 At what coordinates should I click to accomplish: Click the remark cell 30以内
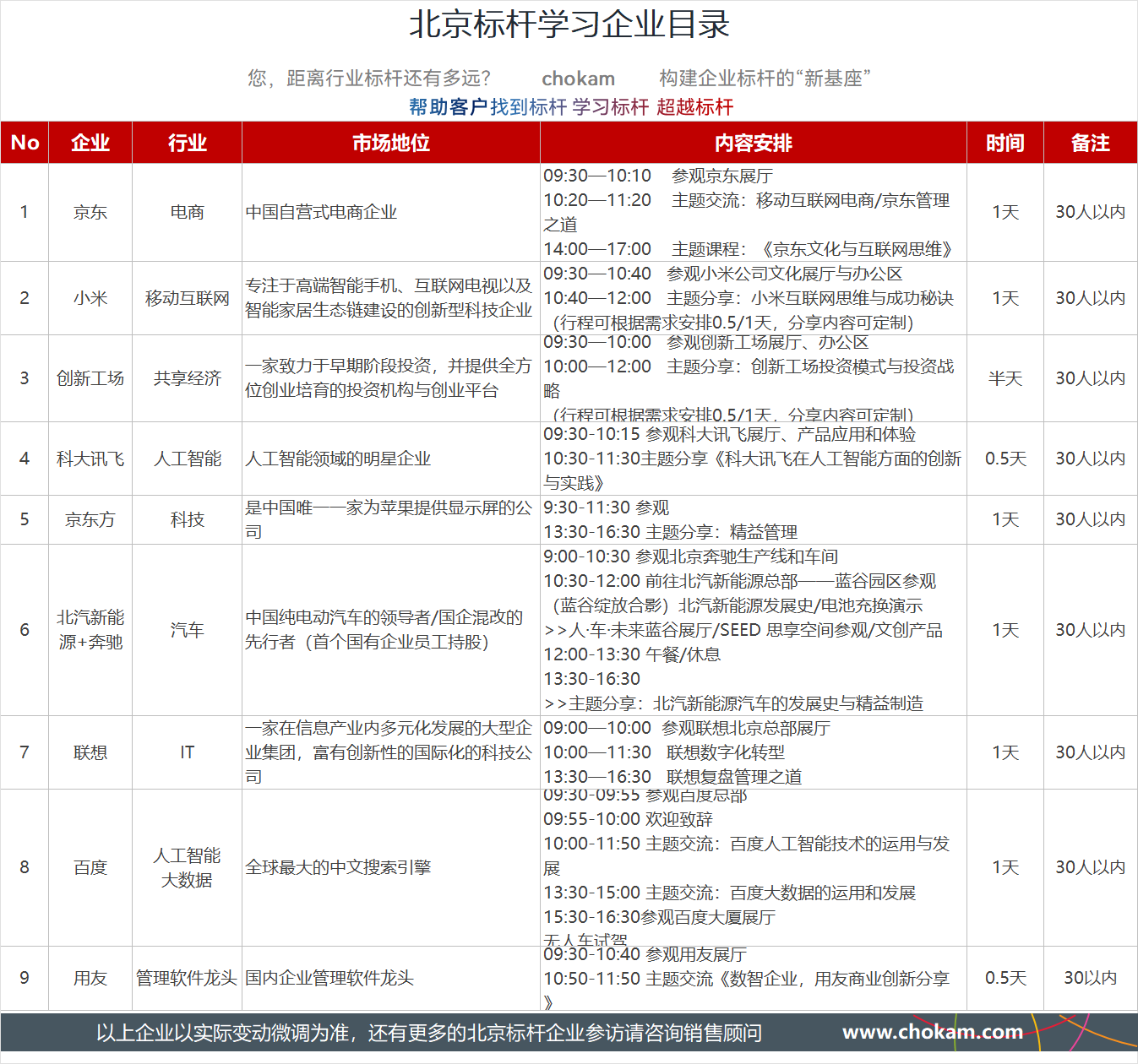pyautogui.click(x=1091, y=978)
